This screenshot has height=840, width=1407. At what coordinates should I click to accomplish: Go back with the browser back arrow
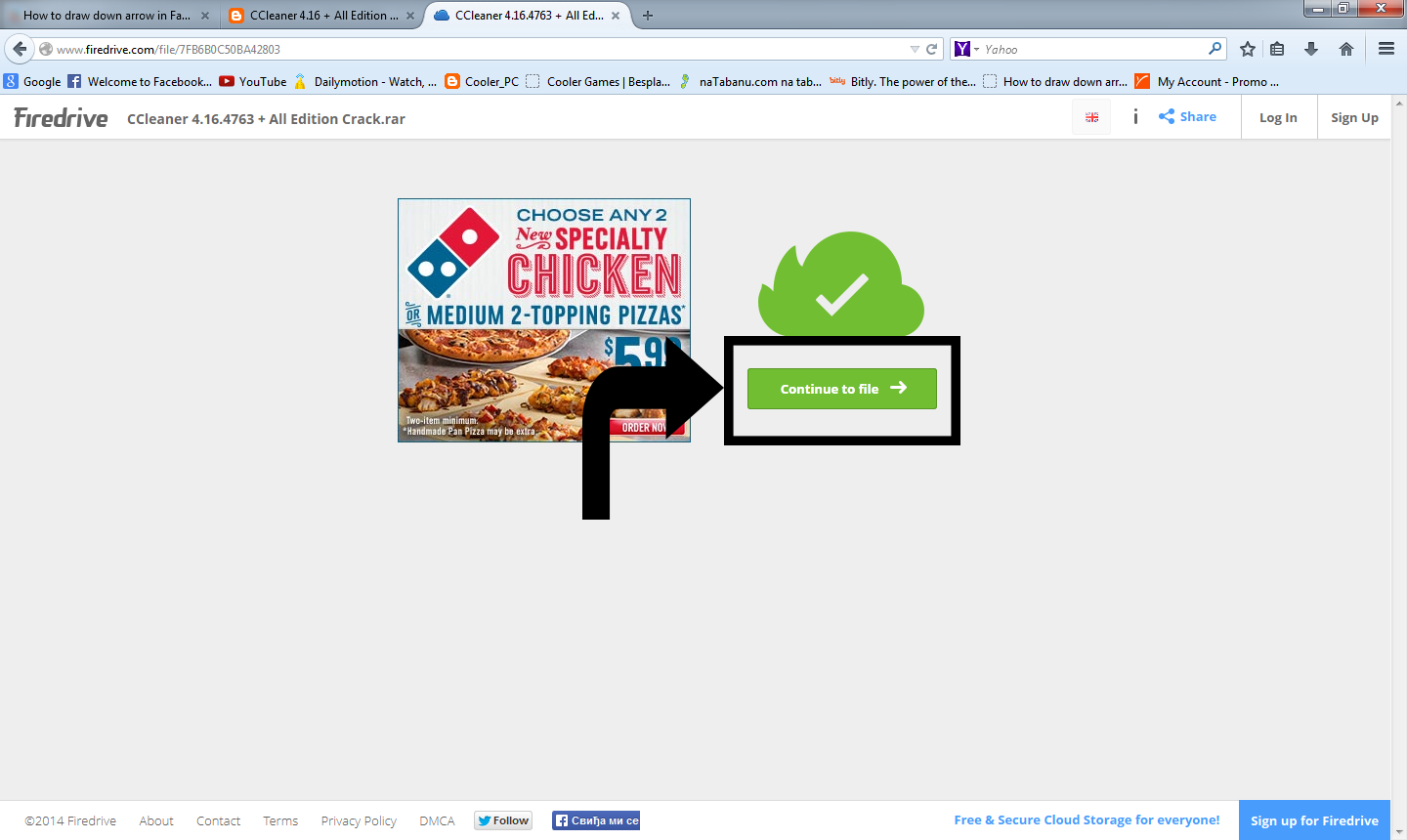click(20, 49)
